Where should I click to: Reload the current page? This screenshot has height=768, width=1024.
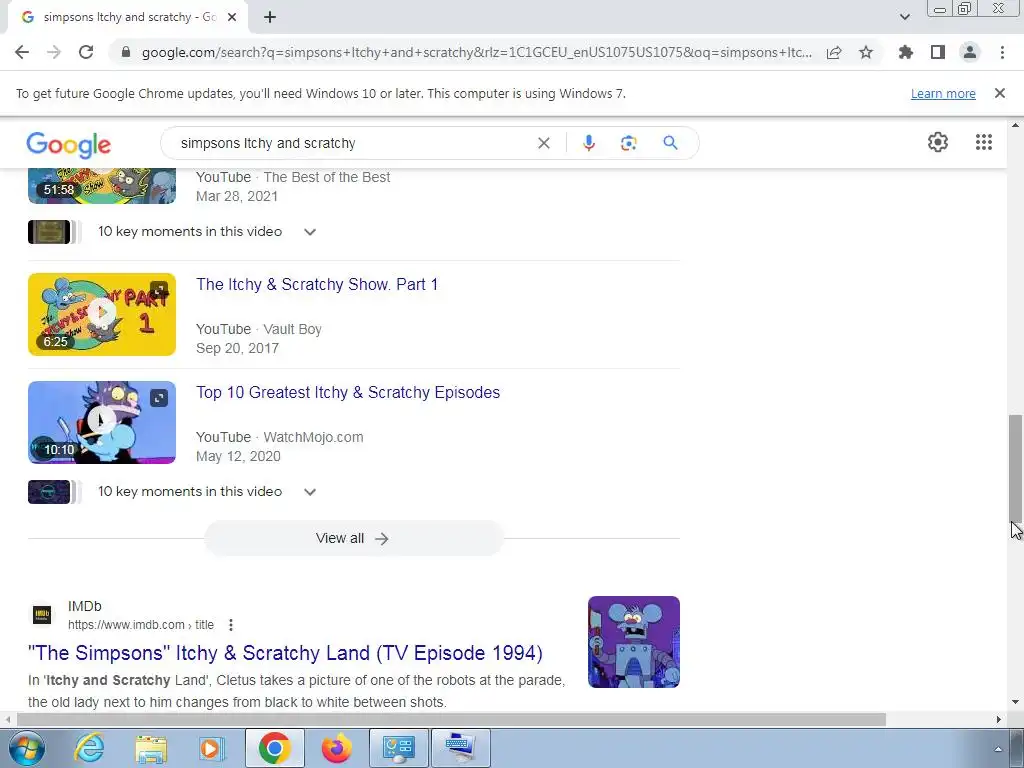[x=86, y=52]
